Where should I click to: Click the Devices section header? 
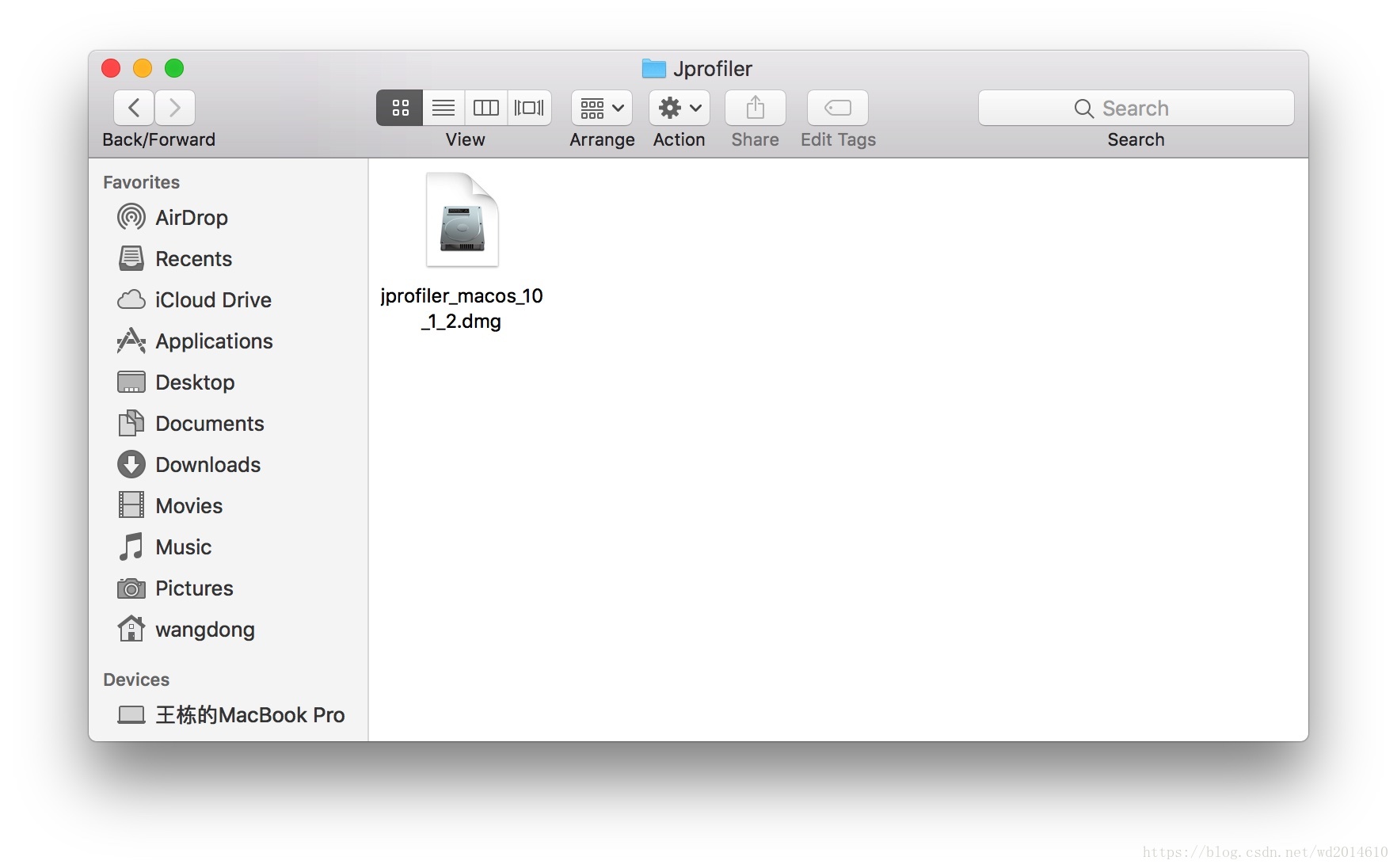point(136,680)
